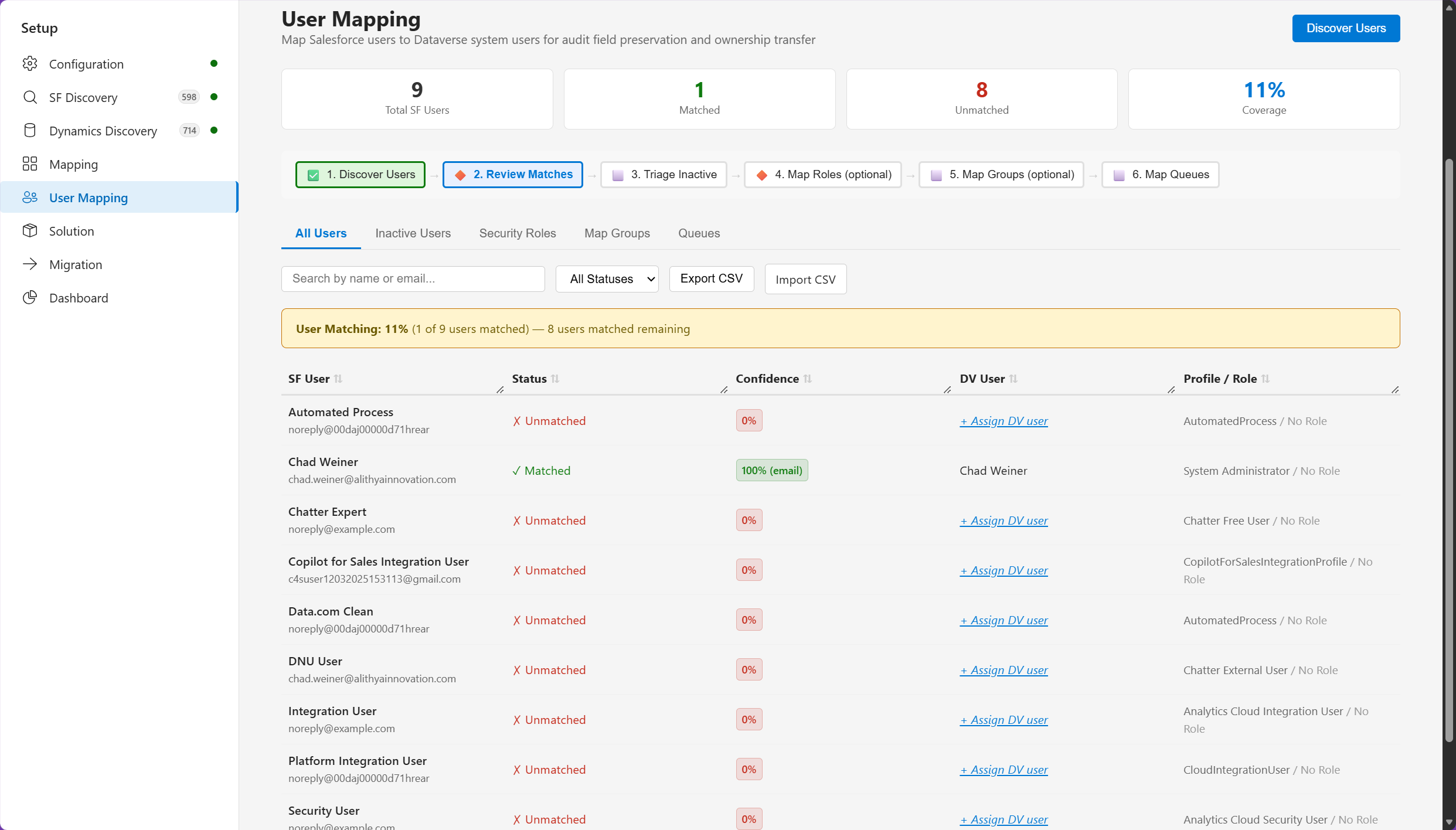Click the Solution box icon

click(x=30, y=231)
